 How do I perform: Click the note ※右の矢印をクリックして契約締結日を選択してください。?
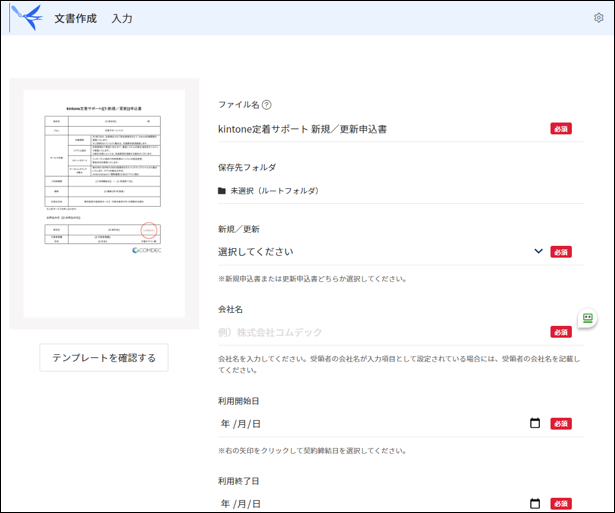[313, 451]
